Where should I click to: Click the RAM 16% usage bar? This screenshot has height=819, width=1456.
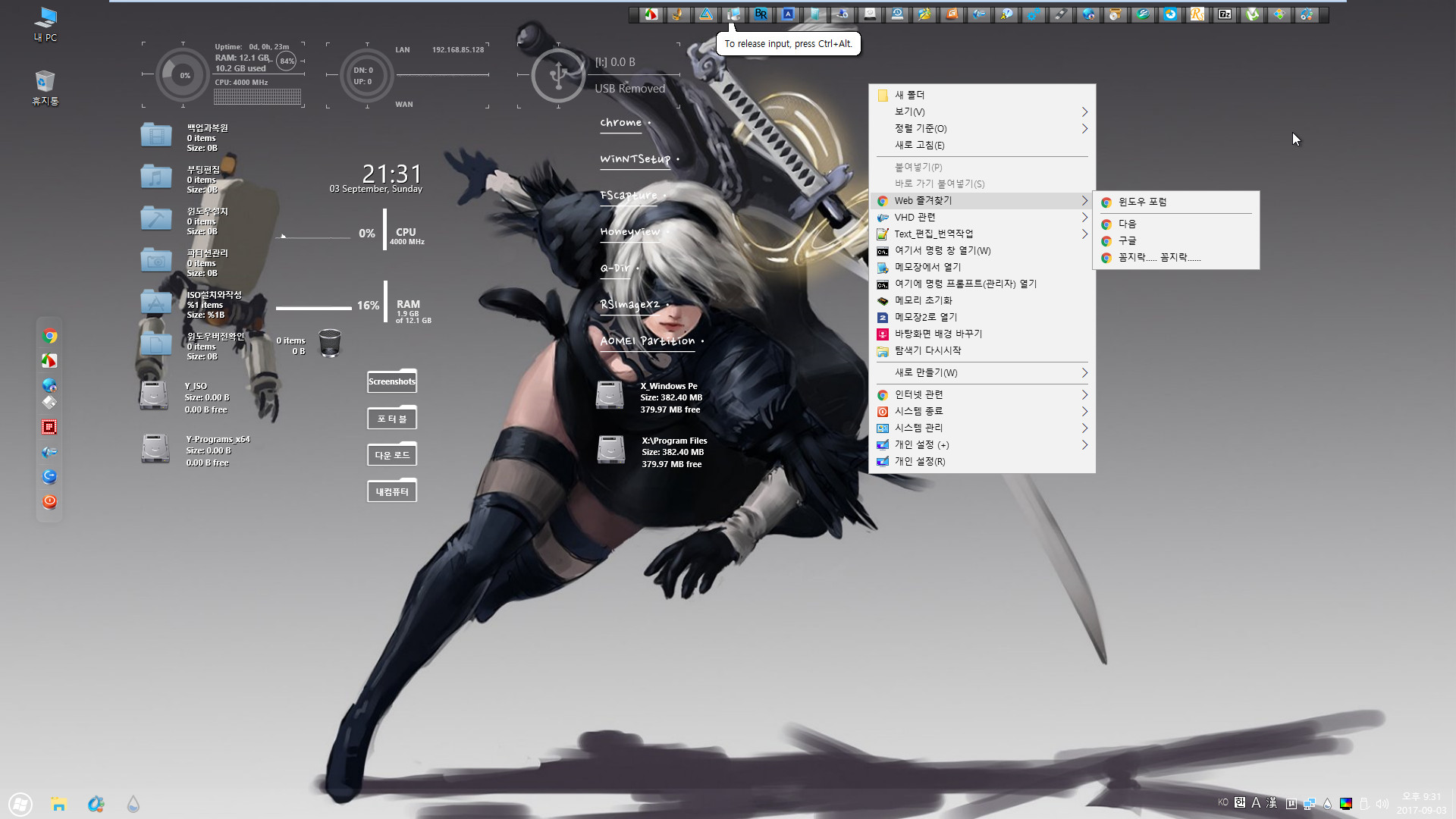(x=313, y=308)
